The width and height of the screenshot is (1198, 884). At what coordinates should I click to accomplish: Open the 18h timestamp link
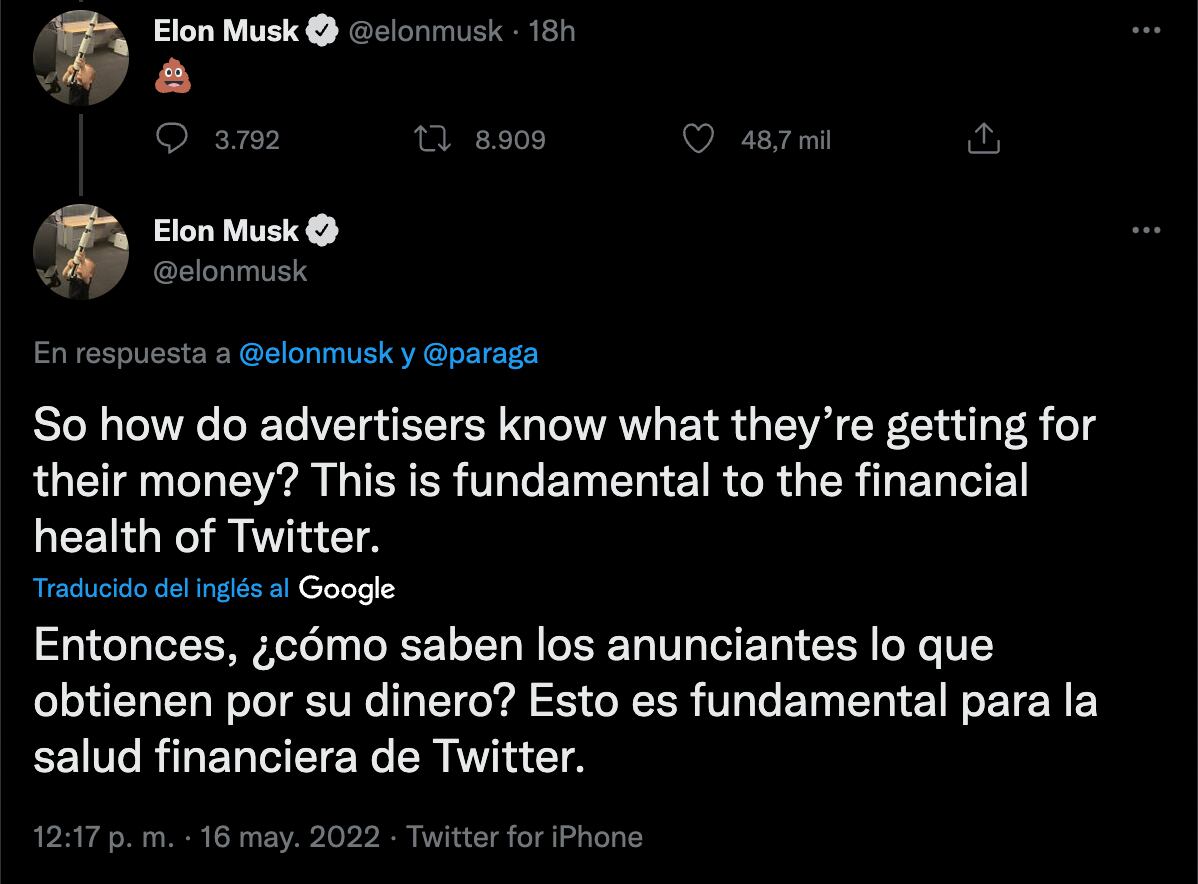click(551, 32)
